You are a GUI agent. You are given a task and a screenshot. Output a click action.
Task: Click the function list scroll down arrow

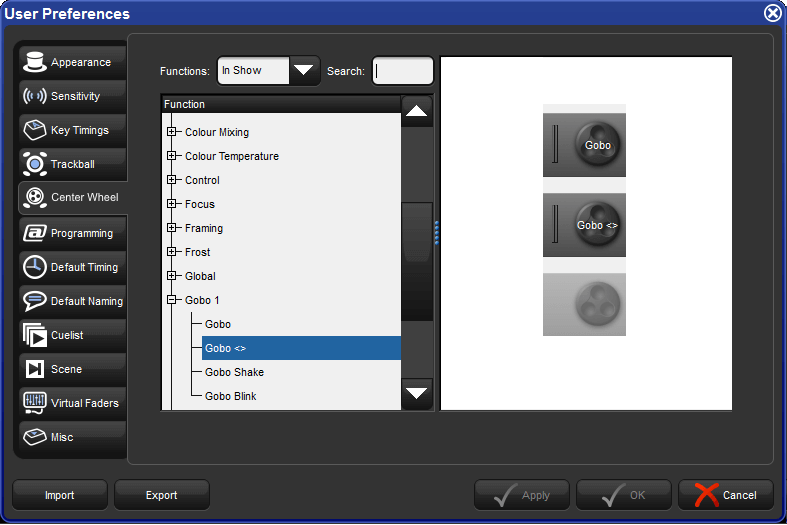point(417,393)
